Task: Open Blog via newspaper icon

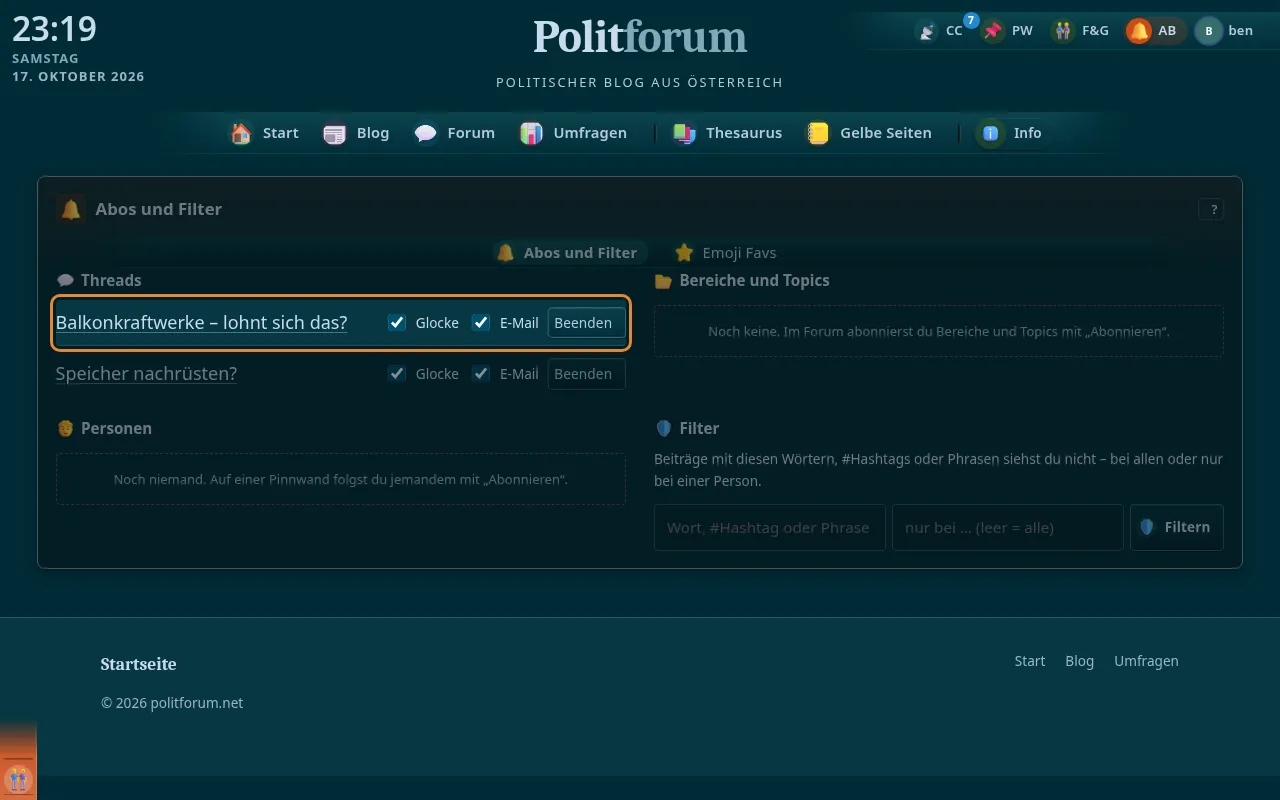Action: pyautogui.click(x=335, y=133)
